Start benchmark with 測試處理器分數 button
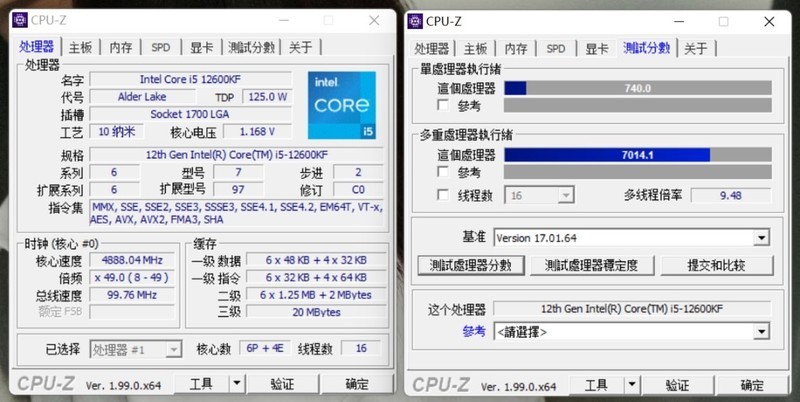 (x=471, y=265)
